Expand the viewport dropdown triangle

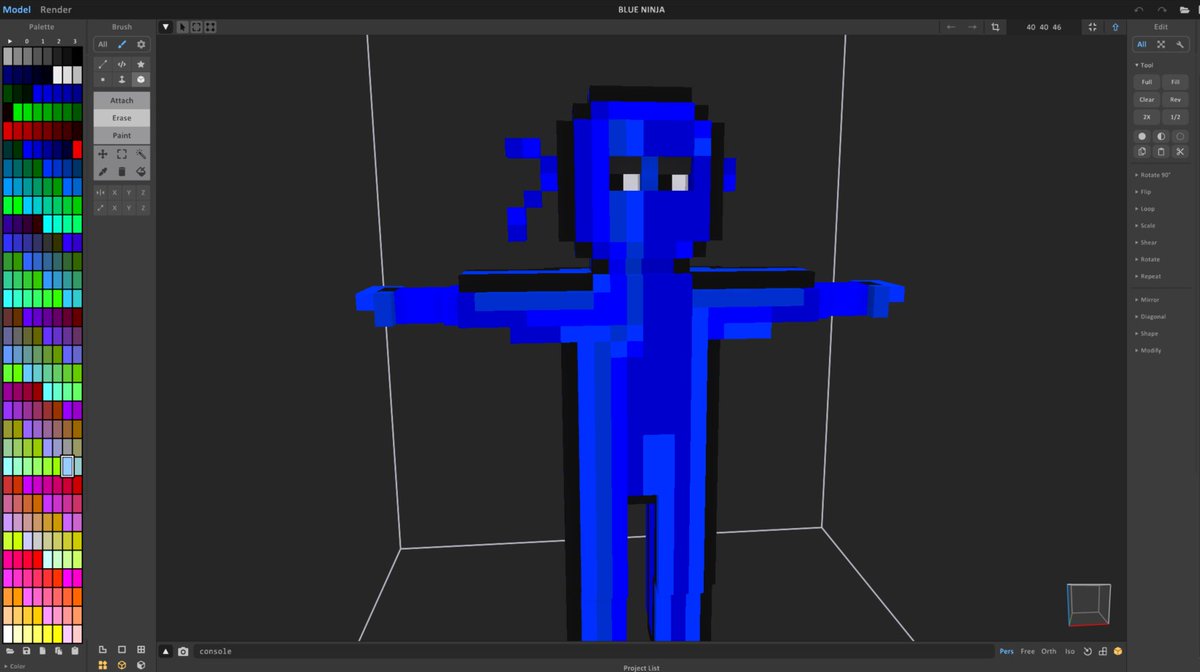(166, 27)
